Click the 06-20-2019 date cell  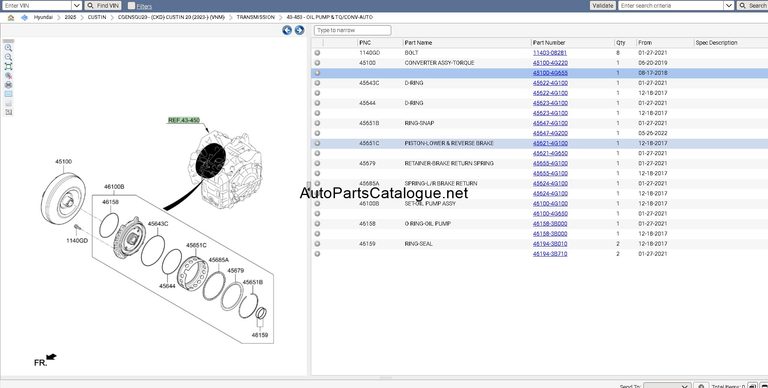[x=652, y=63]
